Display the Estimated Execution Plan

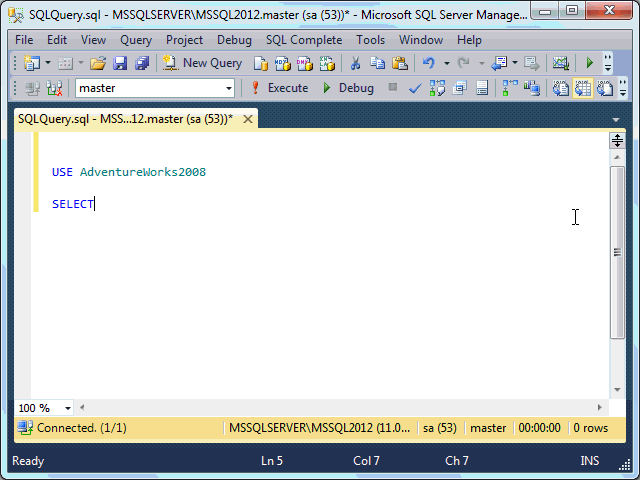[437, 88]
